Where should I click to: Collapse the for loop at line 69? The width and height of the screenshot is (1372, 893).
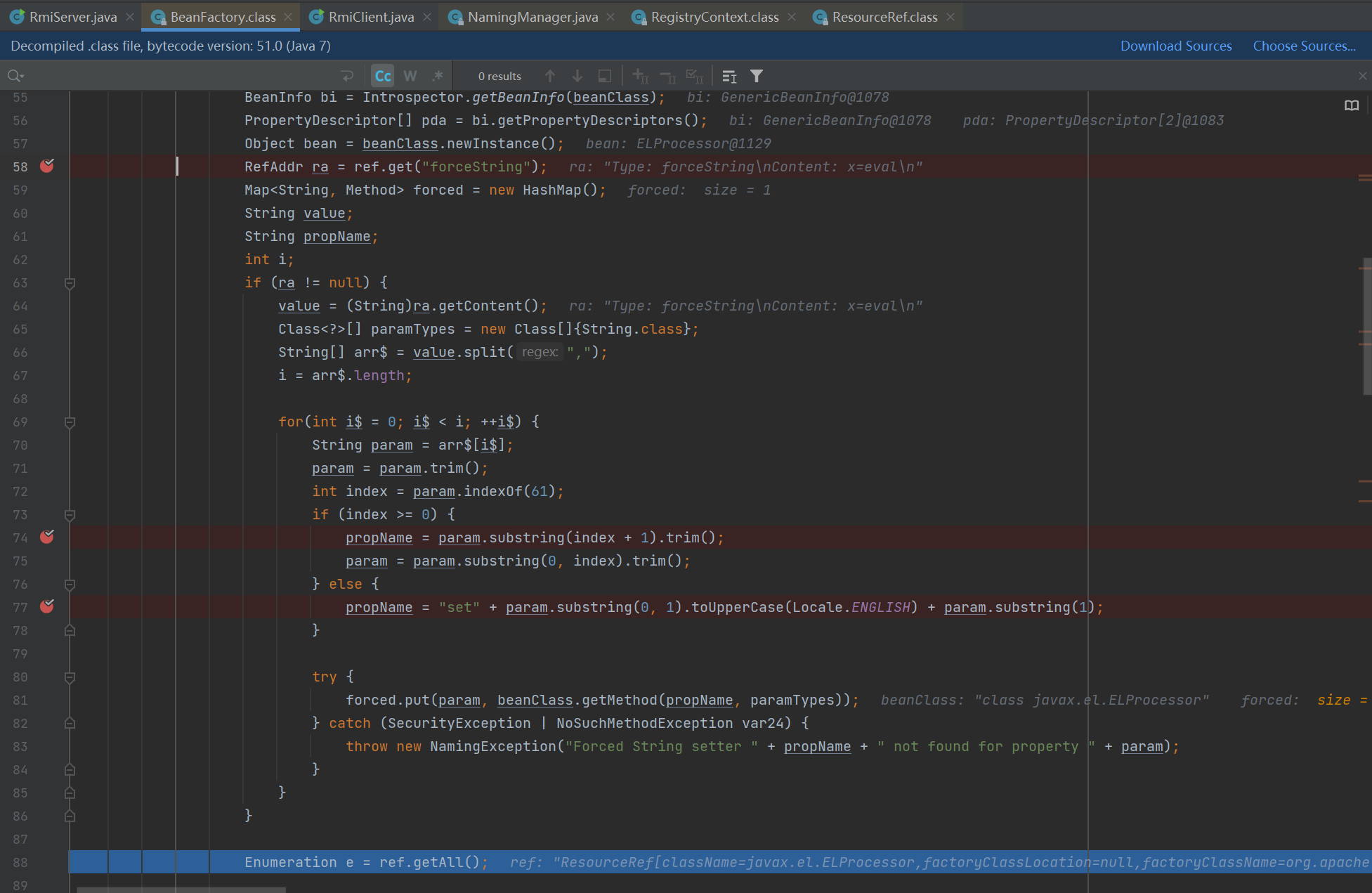(x=70, y=422)
